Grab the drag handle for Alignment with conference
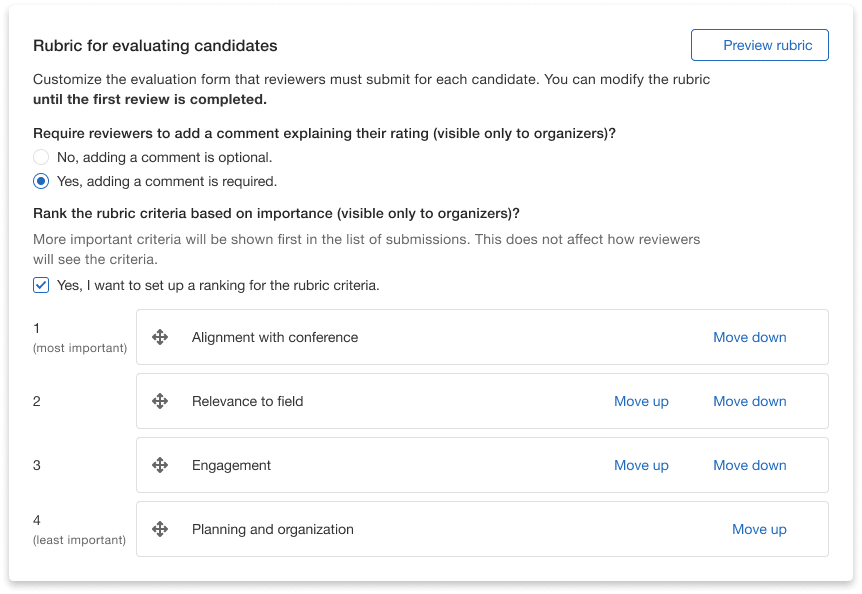Viewport: 862px width, 594px height. 160,337
